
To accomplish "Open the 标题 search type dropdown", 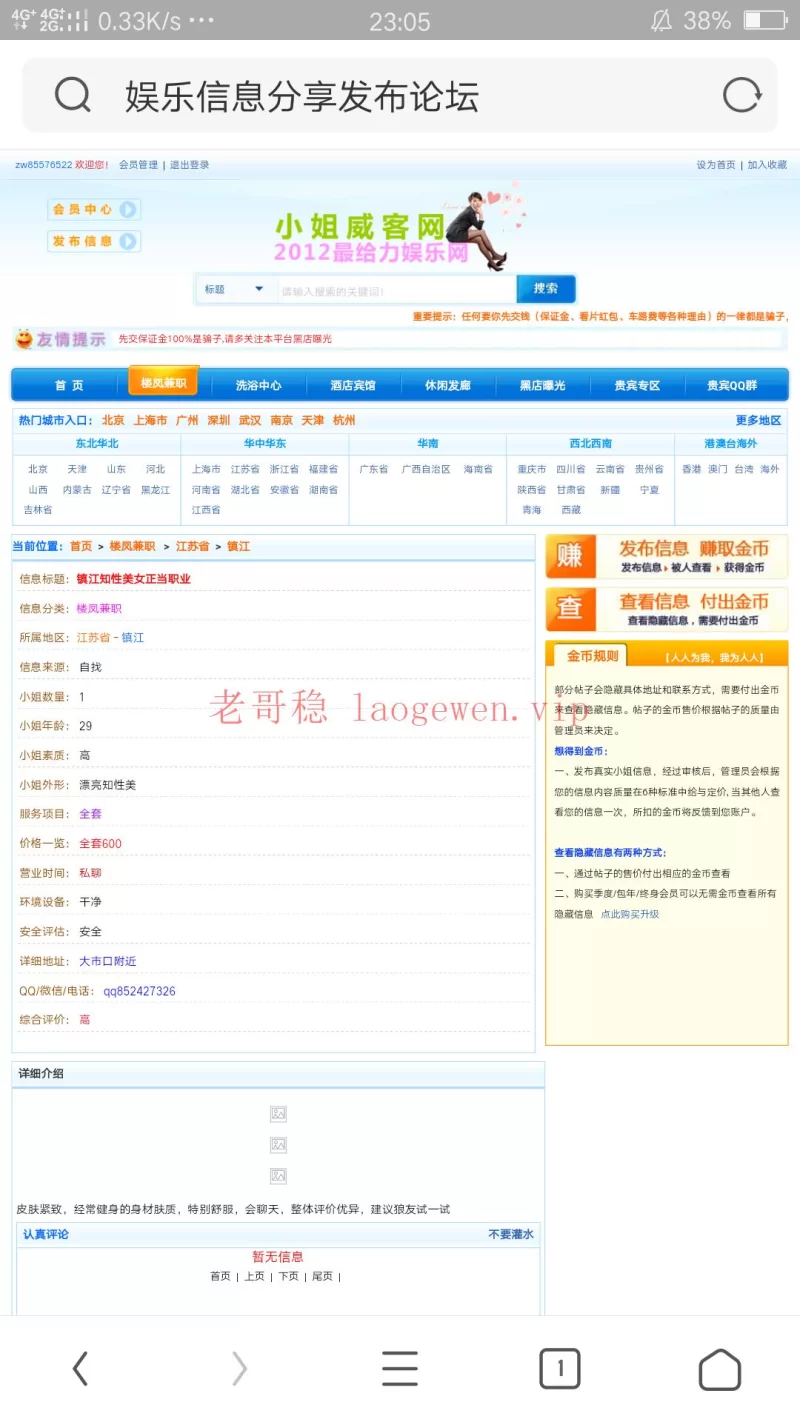I will pyautogui.click(x=234, y=289).
